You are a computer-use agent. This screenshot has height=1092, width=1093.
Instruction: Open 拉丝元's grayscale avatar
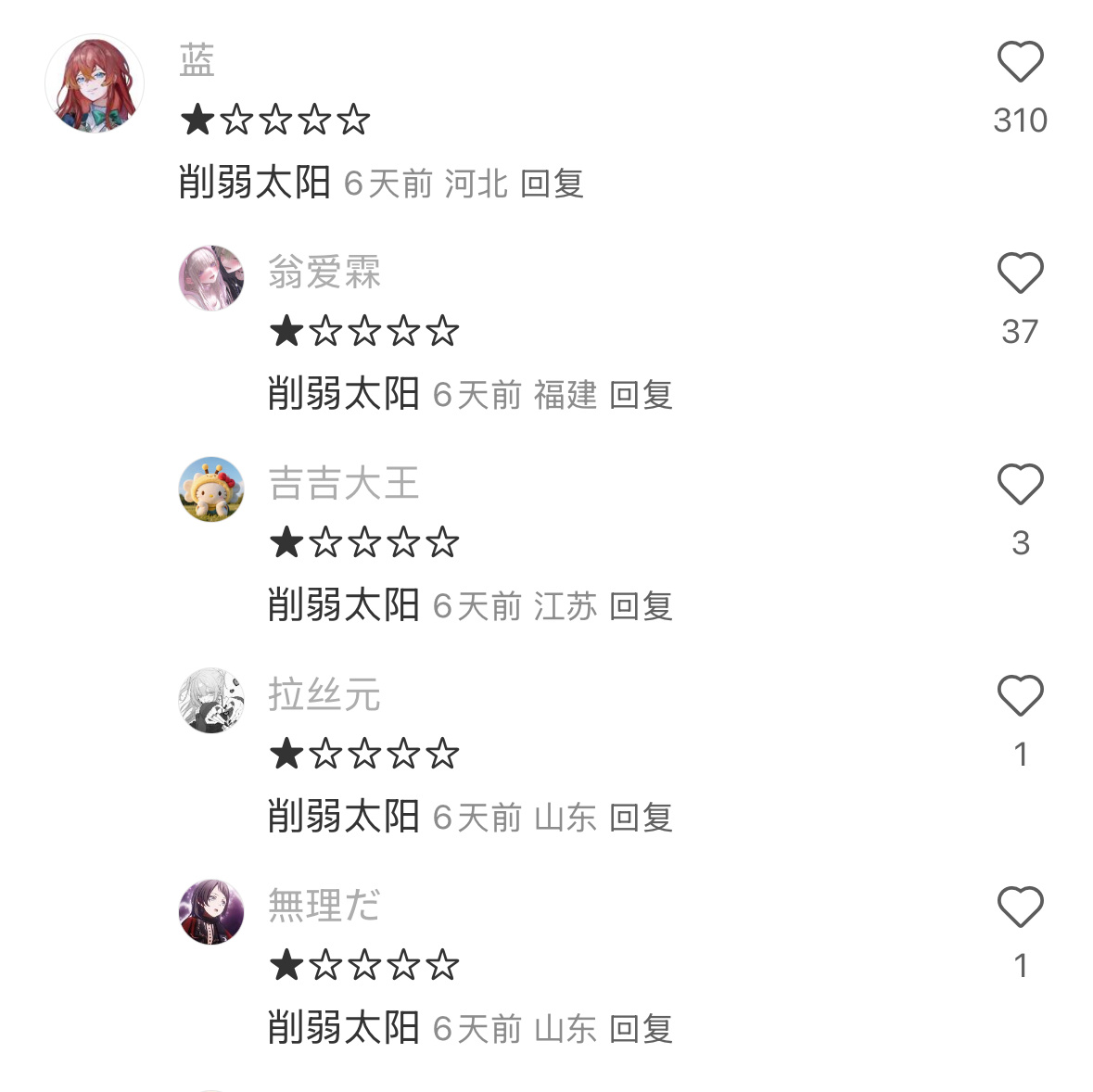(x=211, y=701)
